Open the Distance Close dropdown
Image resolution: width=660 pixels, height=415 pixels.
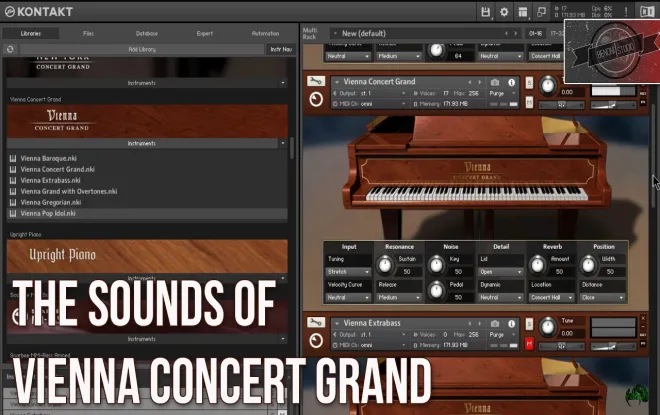click(x=602, y=298)
